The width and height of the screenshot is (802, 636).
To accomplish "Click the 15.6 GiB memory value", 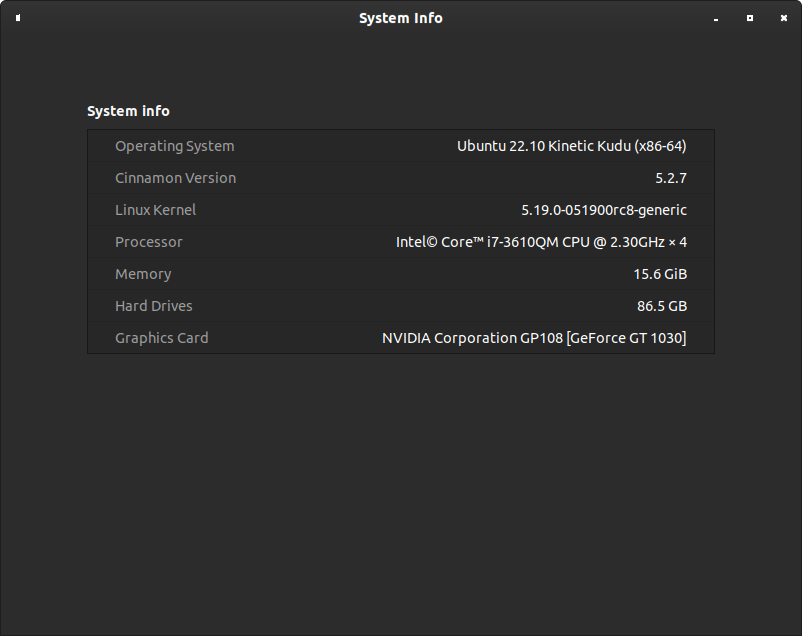I will 659,274.
